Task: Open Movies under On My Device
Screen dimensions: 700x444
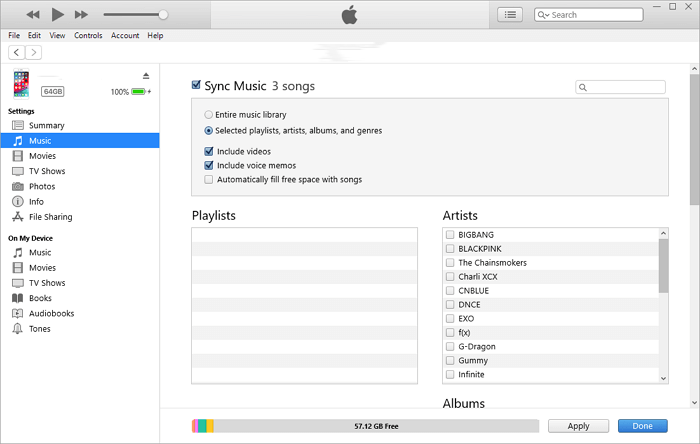Action: pyautogui.click(x=80, y=268)
